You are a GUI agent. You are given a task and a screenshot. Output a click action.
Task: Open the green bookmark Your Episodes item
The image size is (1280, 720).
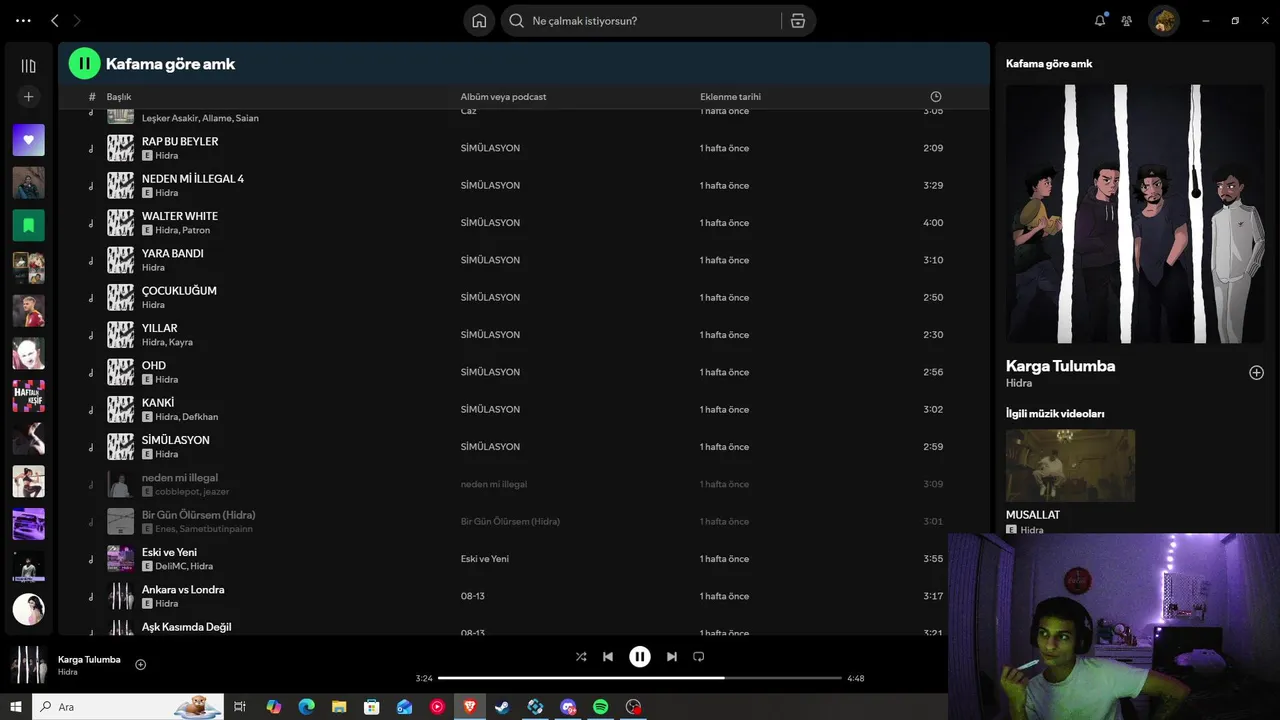pyautogui.click(x=28, y=225)
